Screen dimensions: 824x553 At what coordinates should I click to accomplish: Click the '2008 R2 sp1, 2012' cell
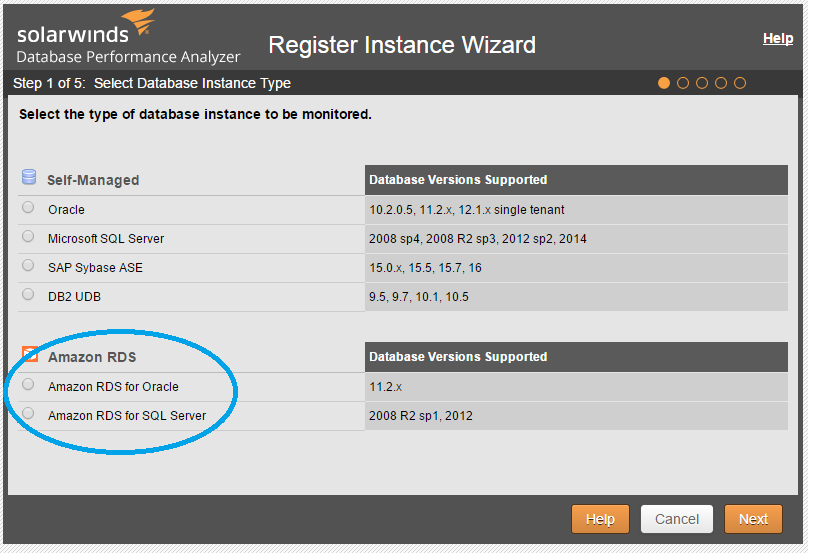[x=576, y=416]
